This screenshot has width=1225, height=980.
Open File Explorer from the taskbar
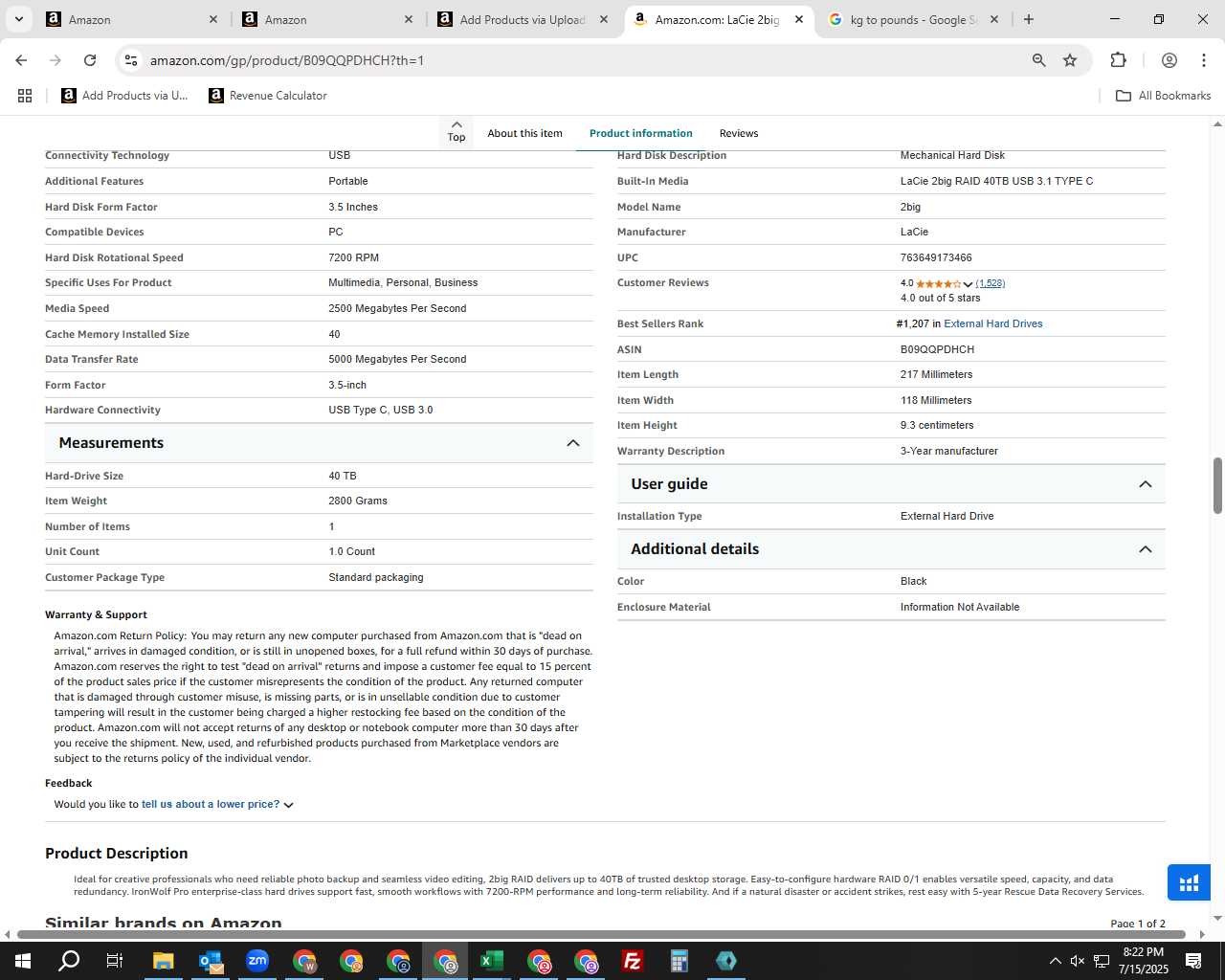click(x=163, y=961)
